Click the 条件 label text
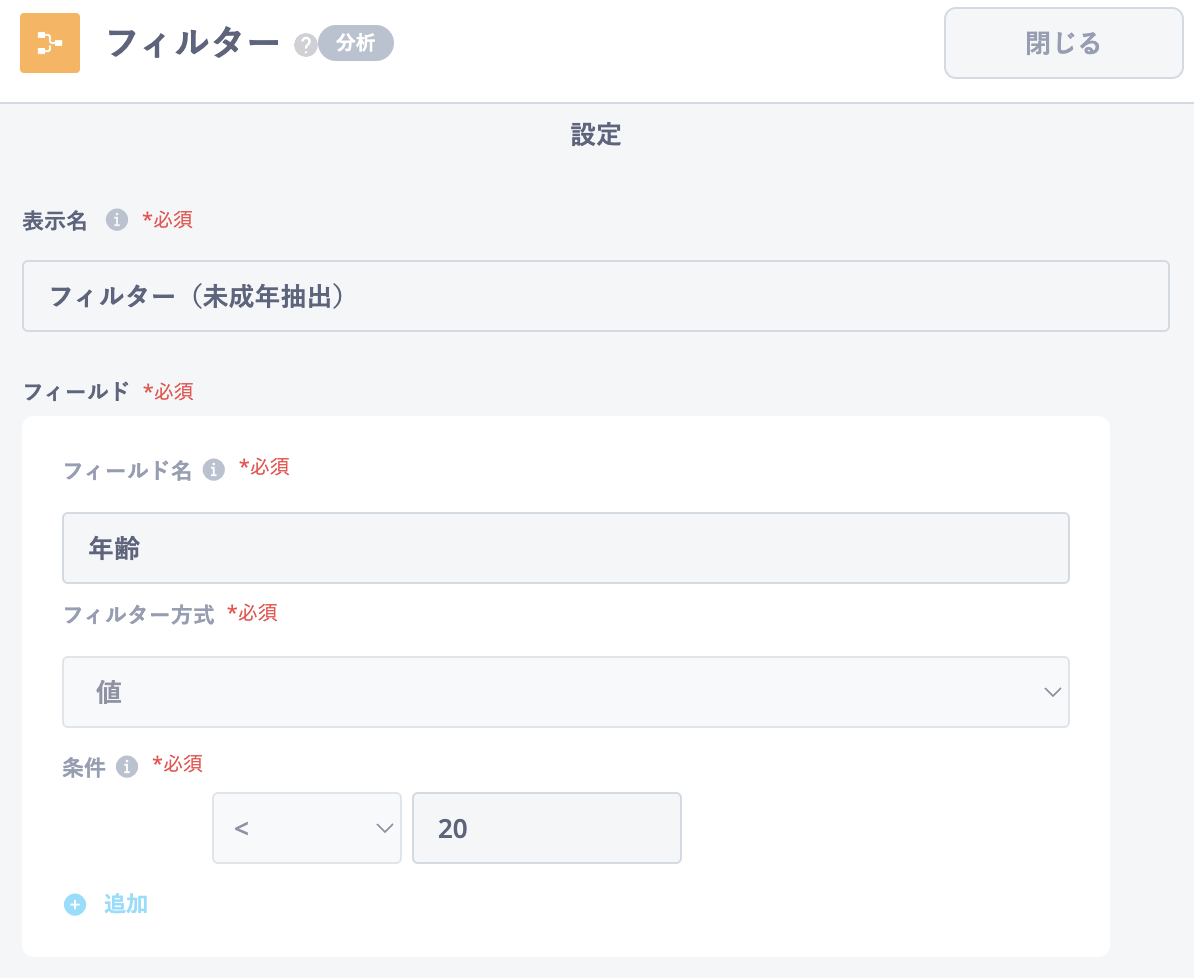 83,767
